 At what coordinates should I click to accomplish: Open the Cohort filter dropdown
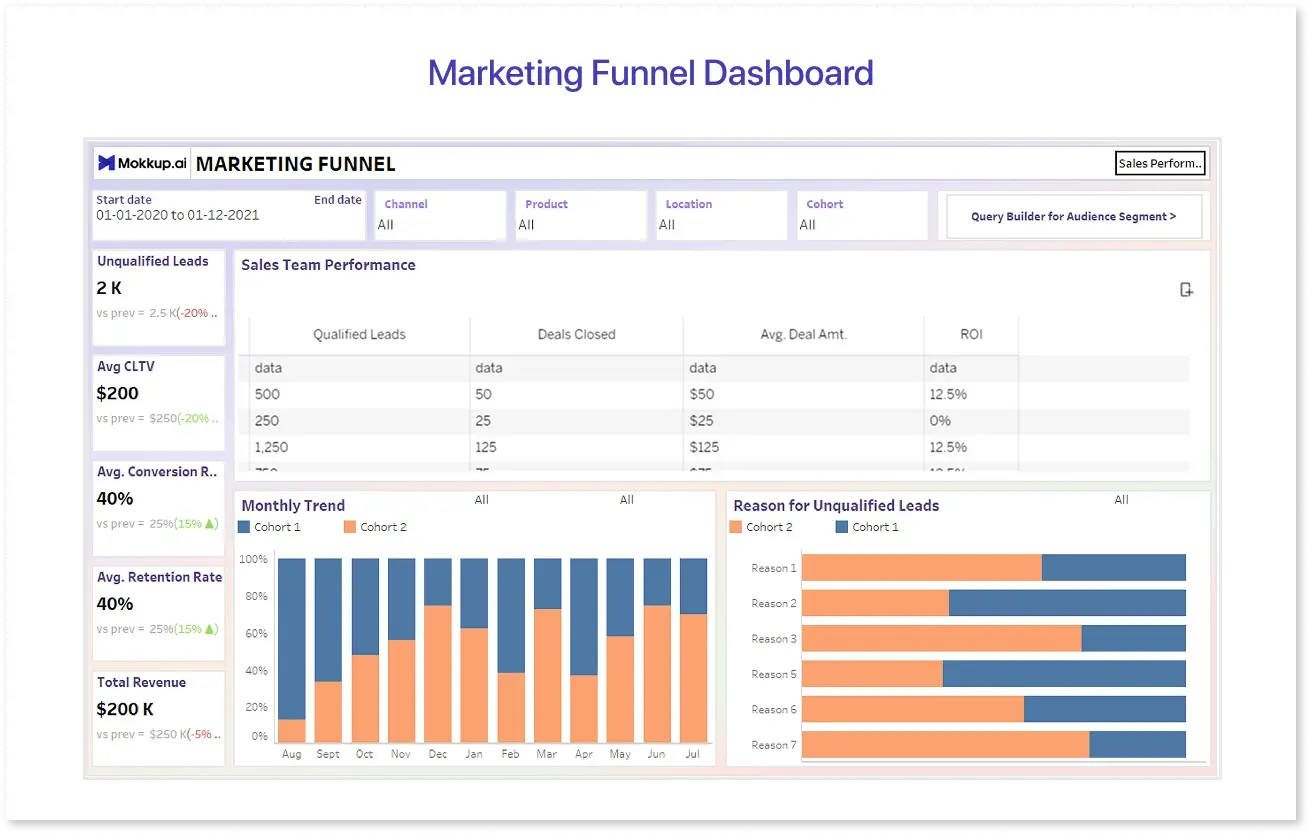click(862, 215)
